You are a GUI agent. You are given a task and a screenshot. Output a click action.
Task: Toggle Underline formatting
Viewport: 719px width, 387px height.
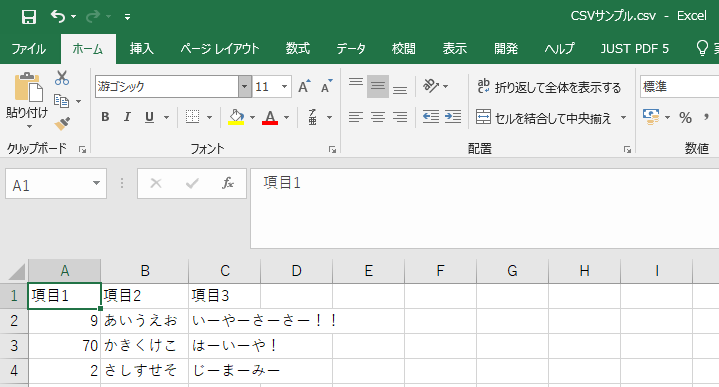tap(149, 117)
